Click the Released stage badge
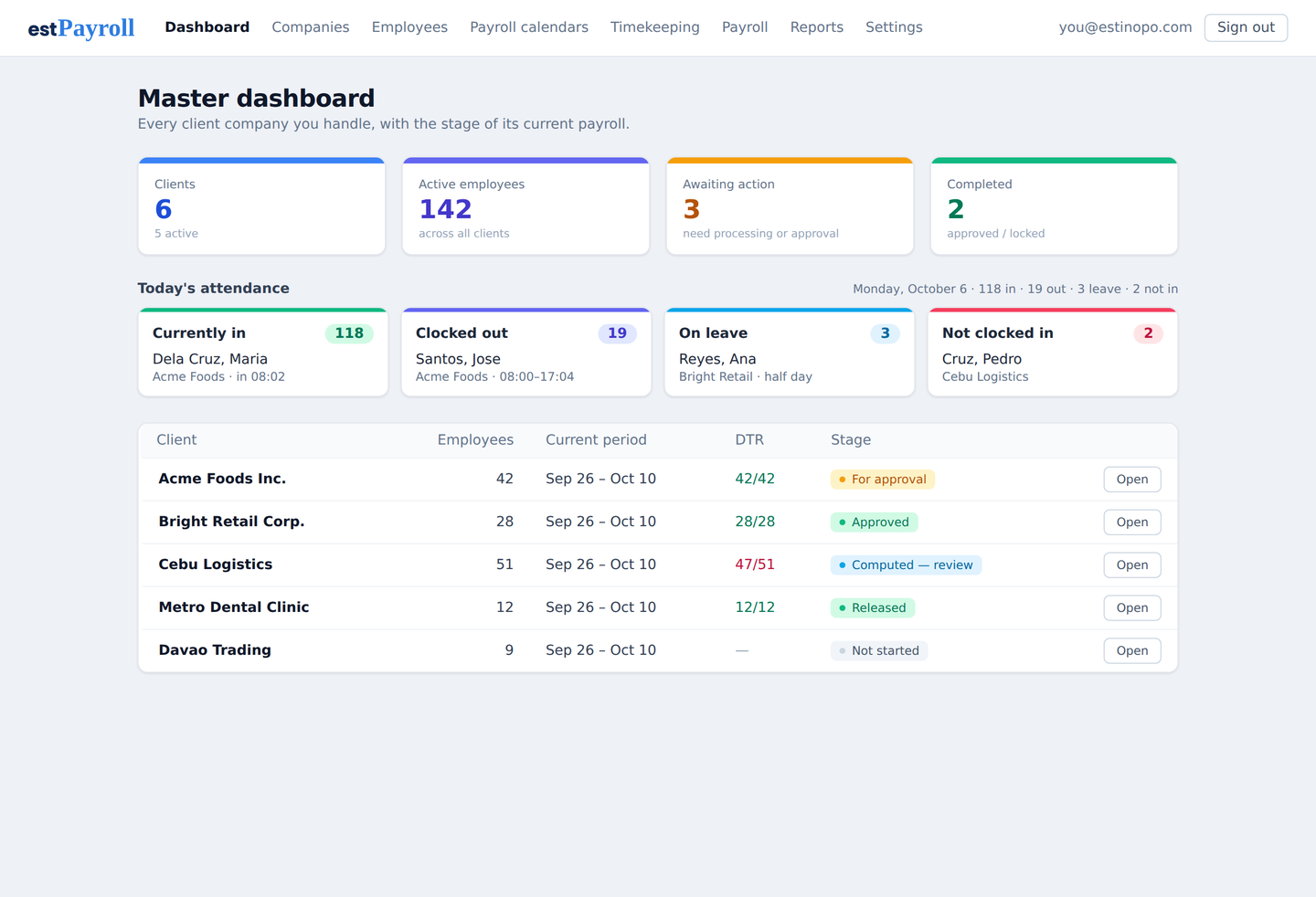The height and width of the screenshot is (897, 1316). (x=873, y=608)
